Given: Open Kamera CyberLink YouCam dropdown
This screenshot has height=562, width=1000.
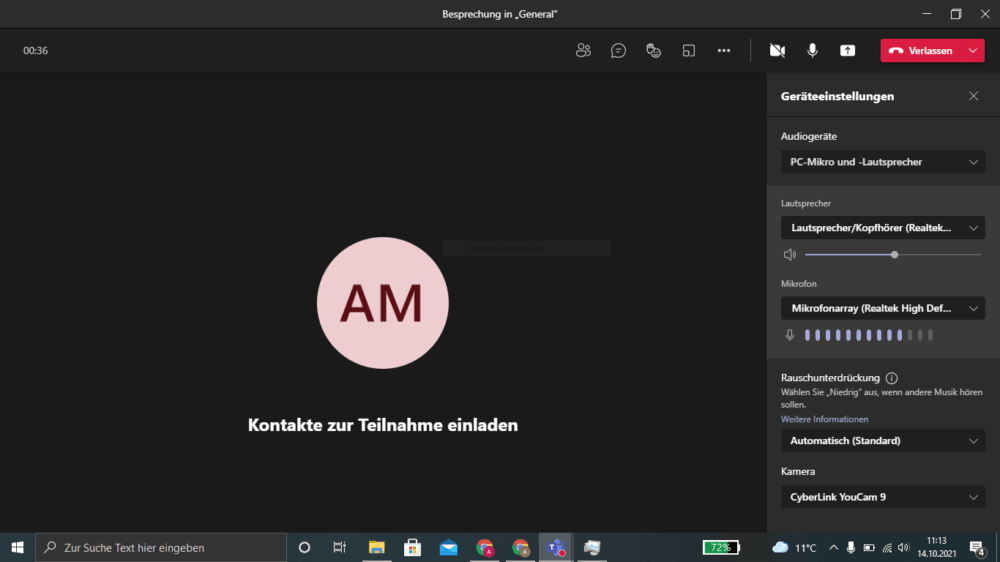Looking at the screenshot, I should point(883,497).
